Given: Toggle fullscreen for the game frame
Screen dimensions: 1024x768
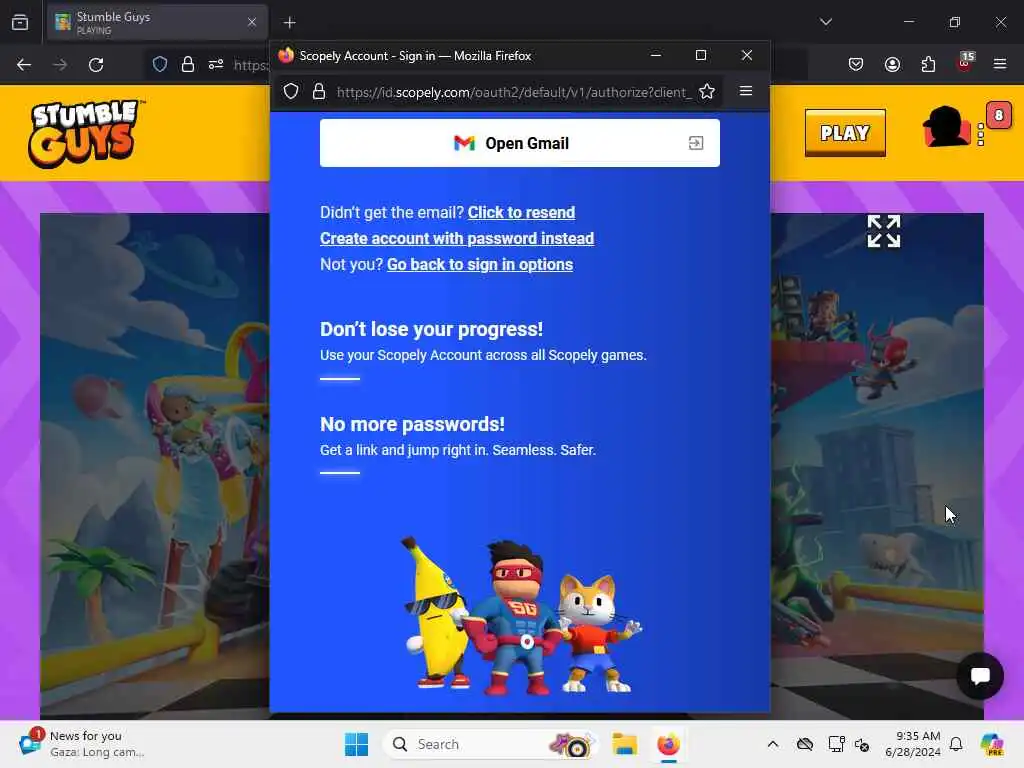Looking at the screenshot, I should [x=884, y=231].
